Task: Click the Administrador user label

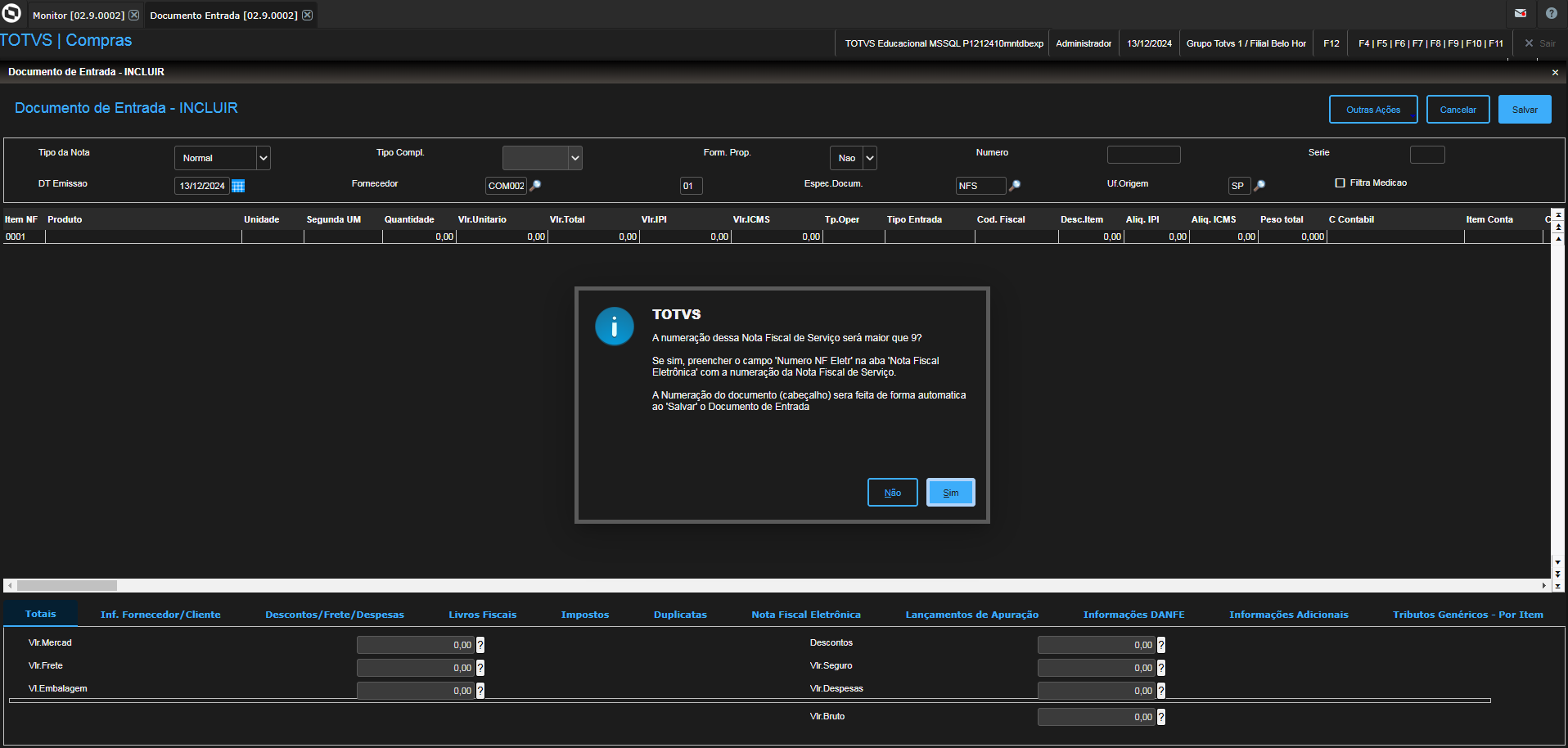Action: pos(1084,43)
